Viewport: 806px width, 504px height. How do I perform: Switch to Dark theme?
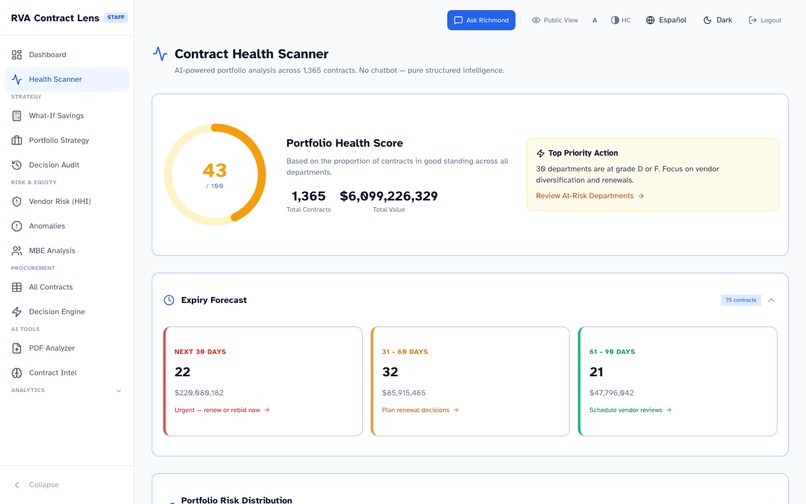[718, 20]
